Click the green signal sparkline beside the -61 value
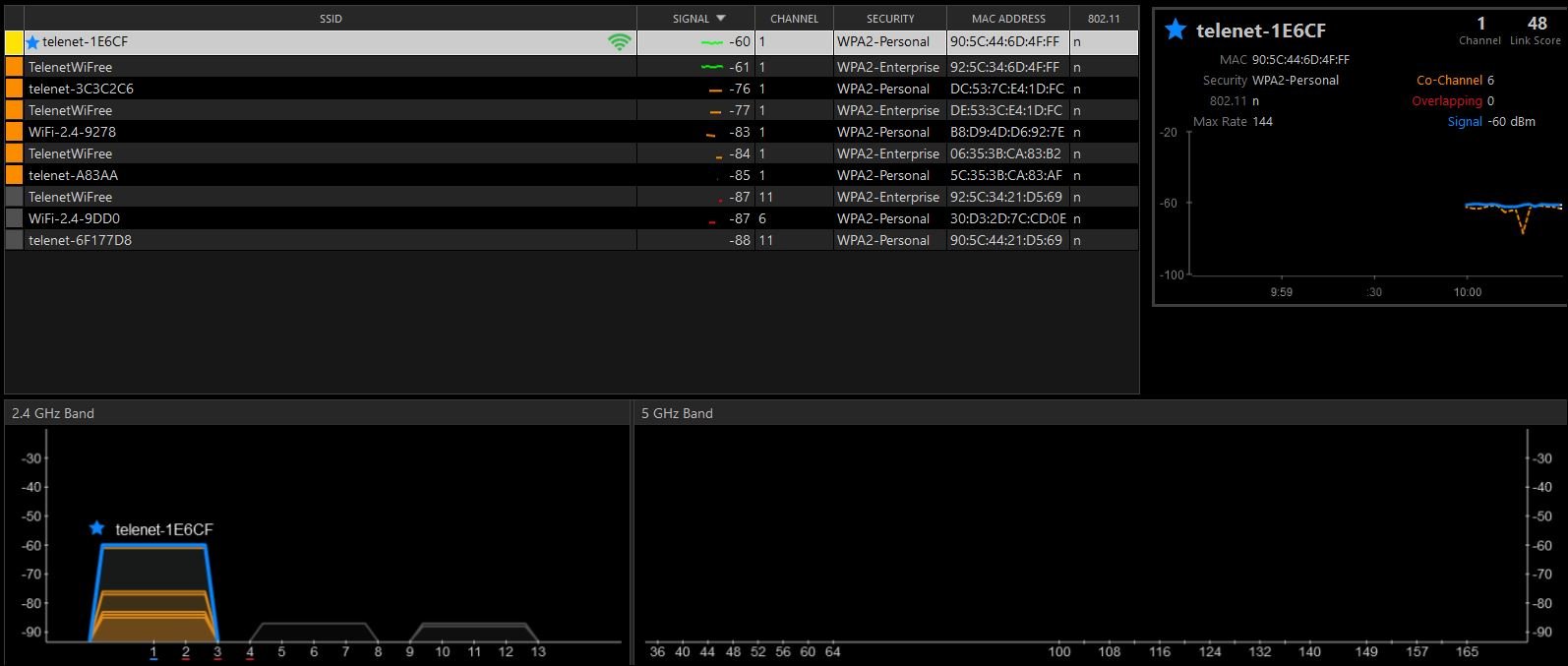This screenshot has height=666, width=1568. point(712,67)
